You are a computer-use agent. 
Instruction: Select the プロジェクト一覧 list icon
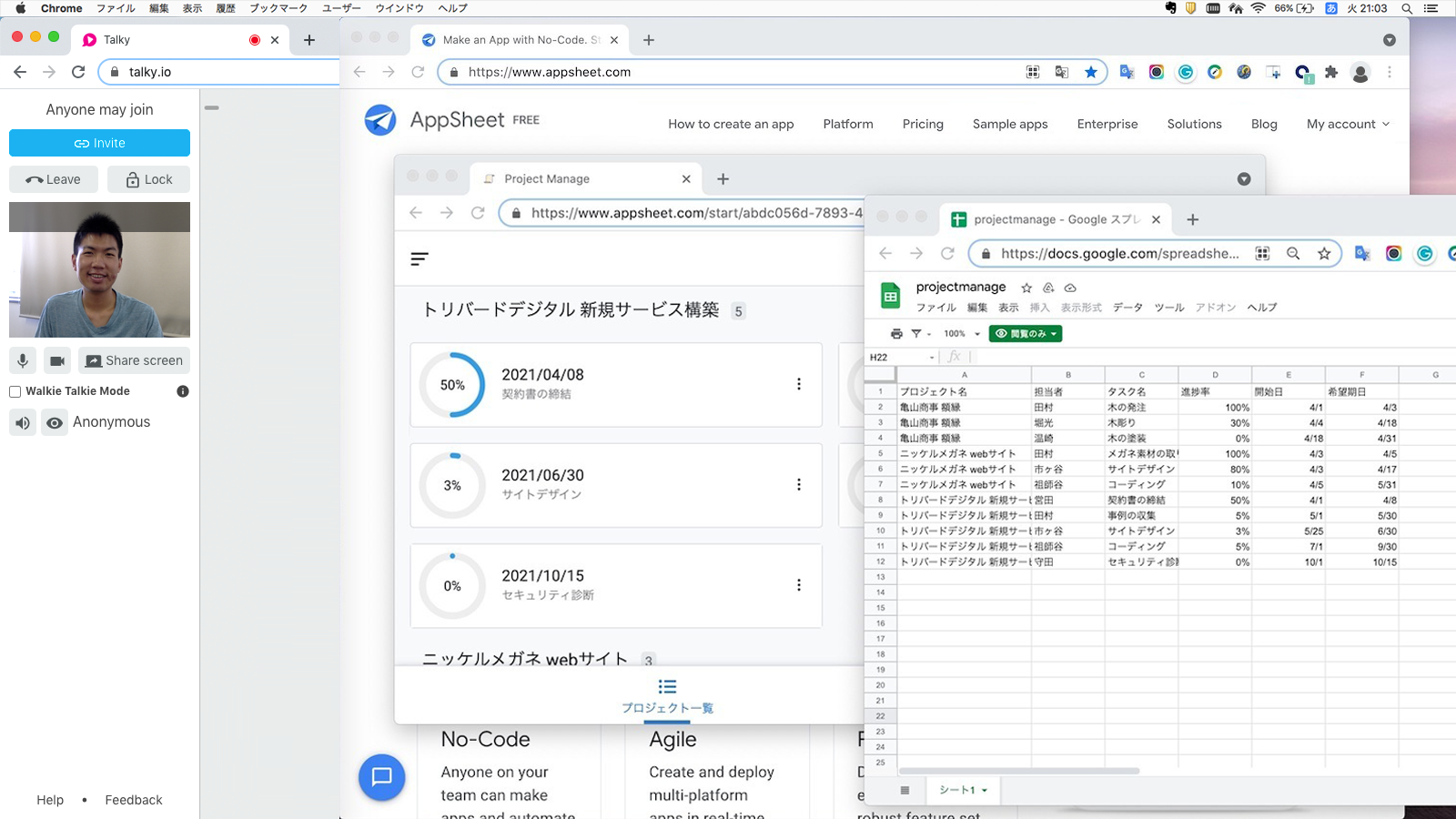[667, 686]
